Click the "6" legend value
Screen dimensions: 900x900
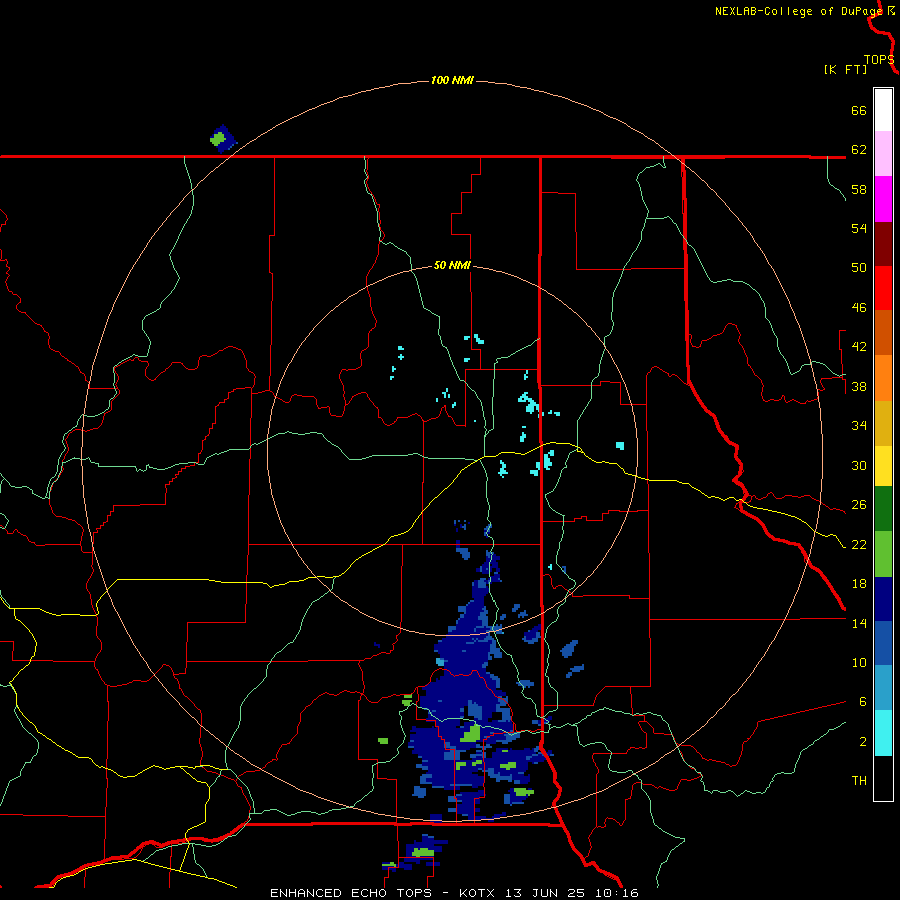(x=863, y=701)
